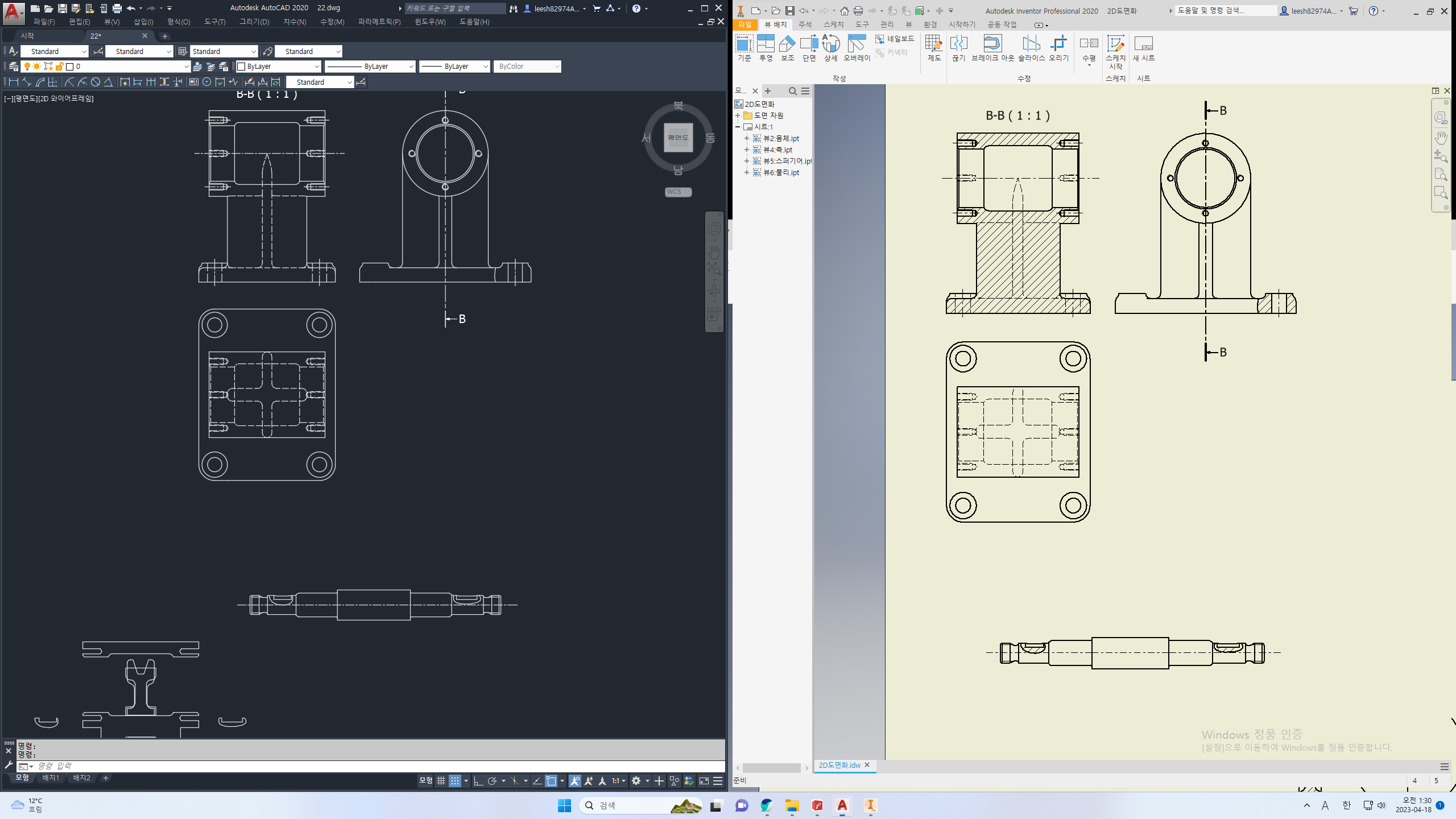Open the 그리기(D) menu in AutoCAD
The width and height of the screenshot is (1456, 819).
pyautogui.click(x=254, y=22)
